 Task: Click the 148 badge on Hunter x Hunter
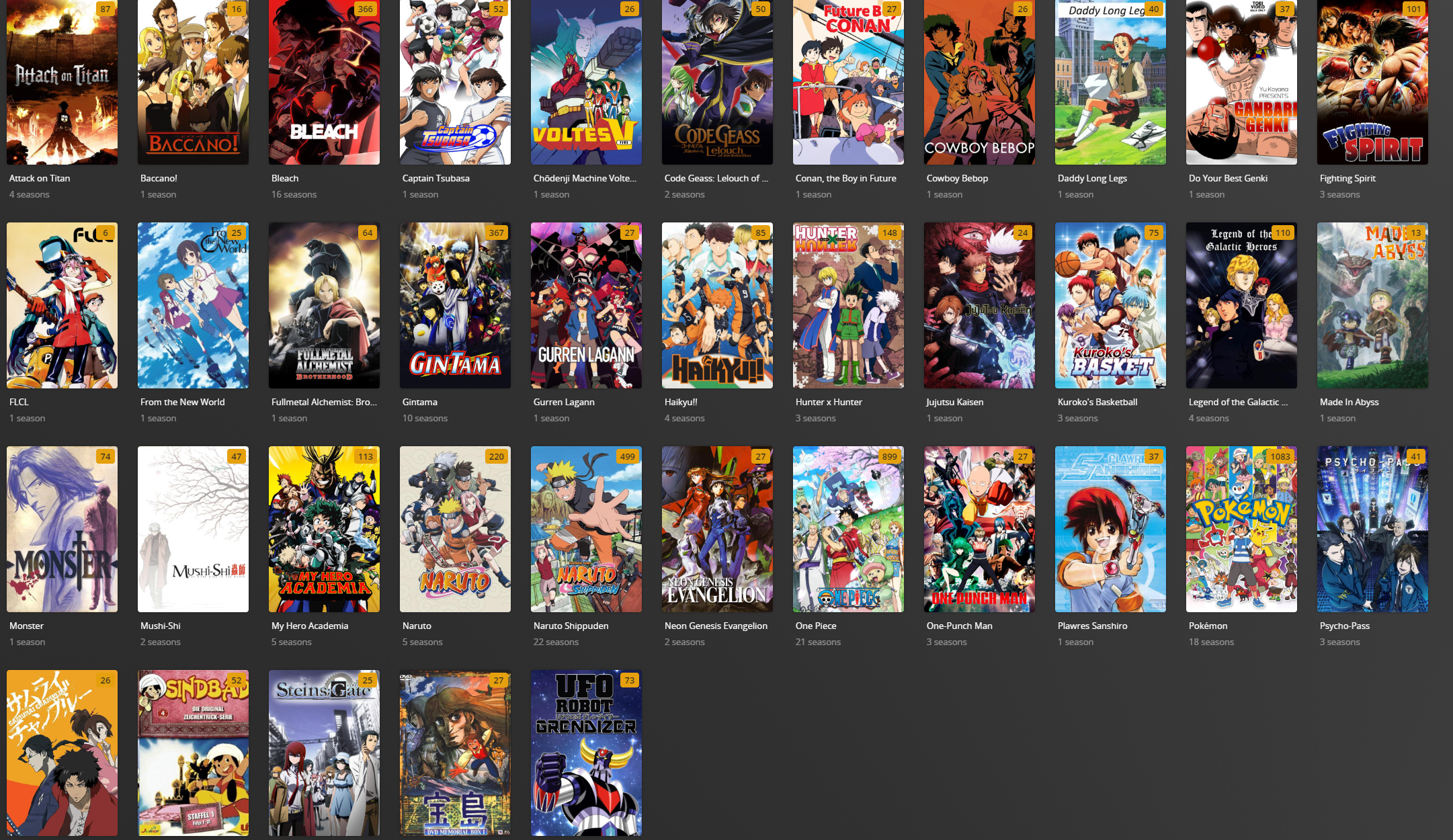889,233
